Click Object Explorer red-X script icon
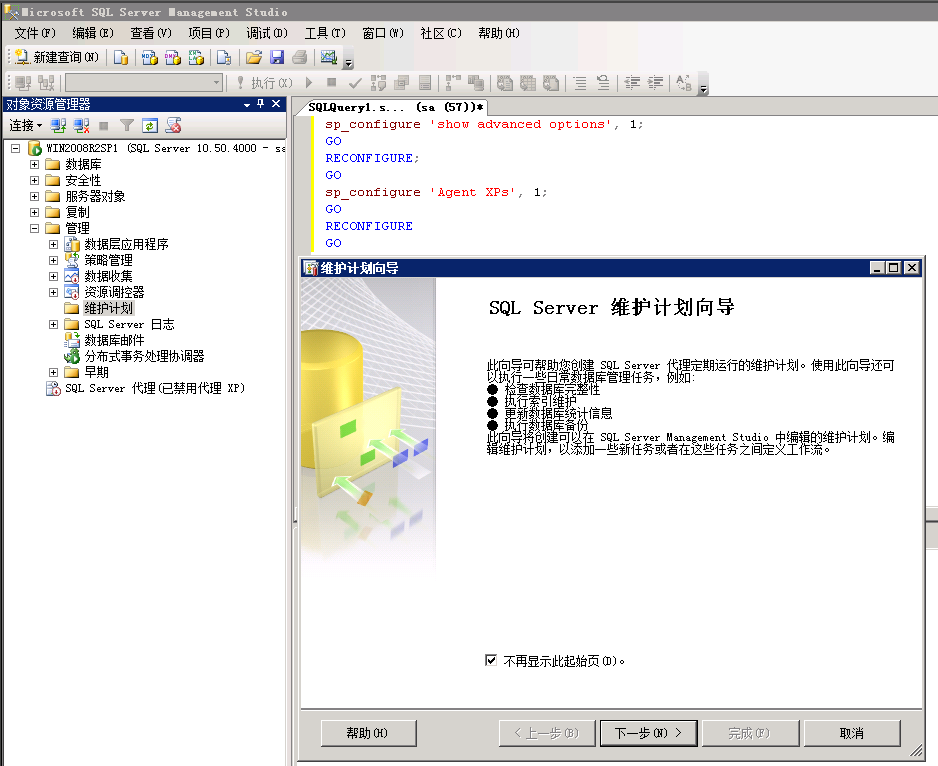 coord(173,126)
